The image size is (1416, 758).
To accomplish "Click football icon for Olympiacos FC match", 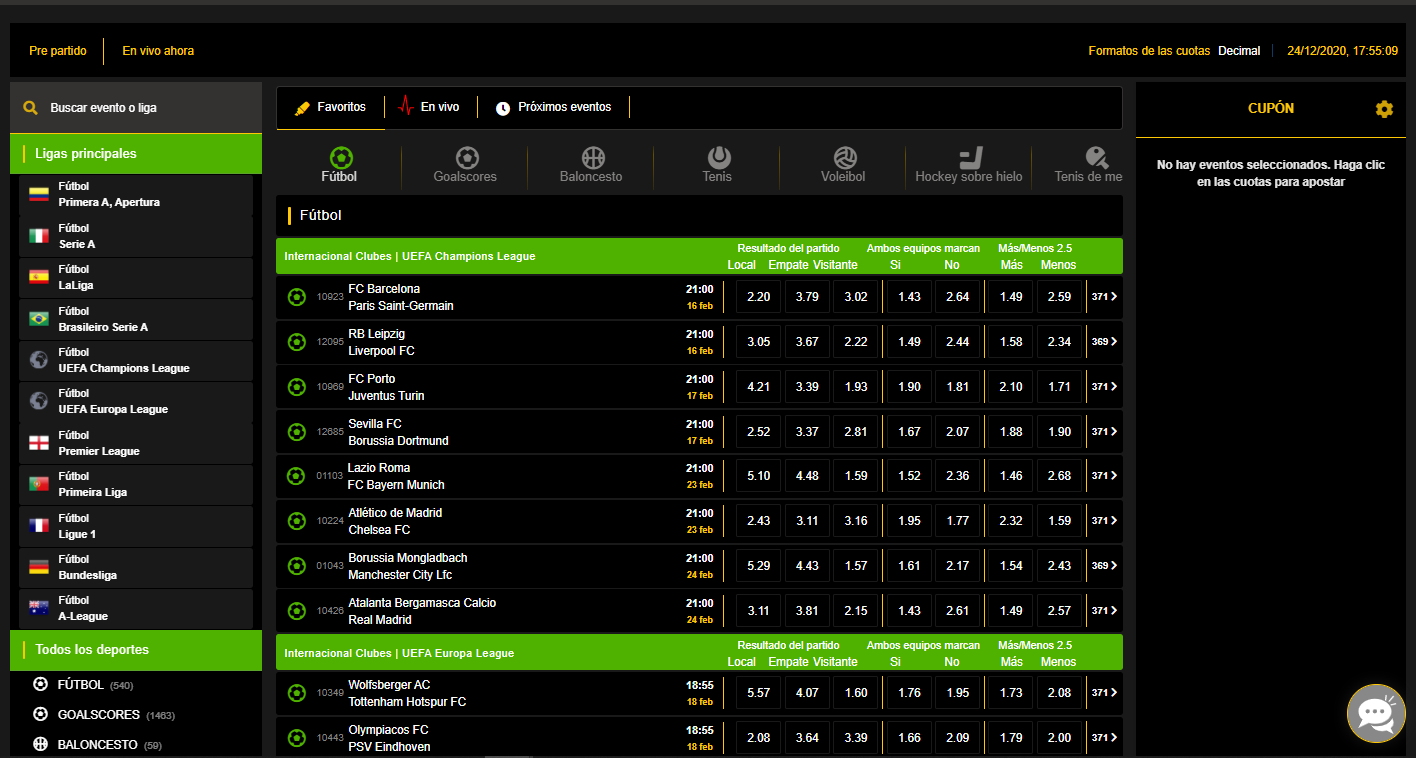I will coord(297,738).
